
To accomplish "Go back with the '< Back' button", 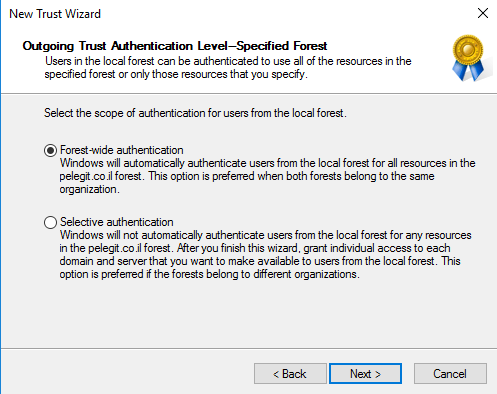I will coord(290,374).
